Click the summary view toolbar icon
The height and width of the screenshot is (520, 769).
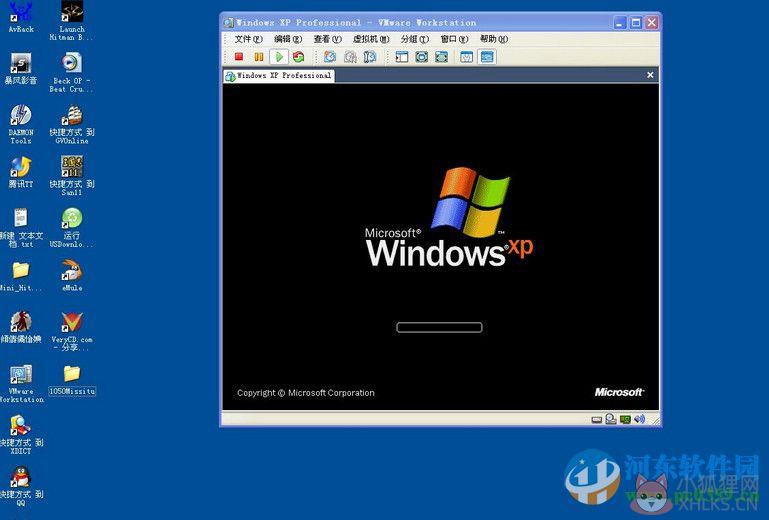(x=466, y=57)
